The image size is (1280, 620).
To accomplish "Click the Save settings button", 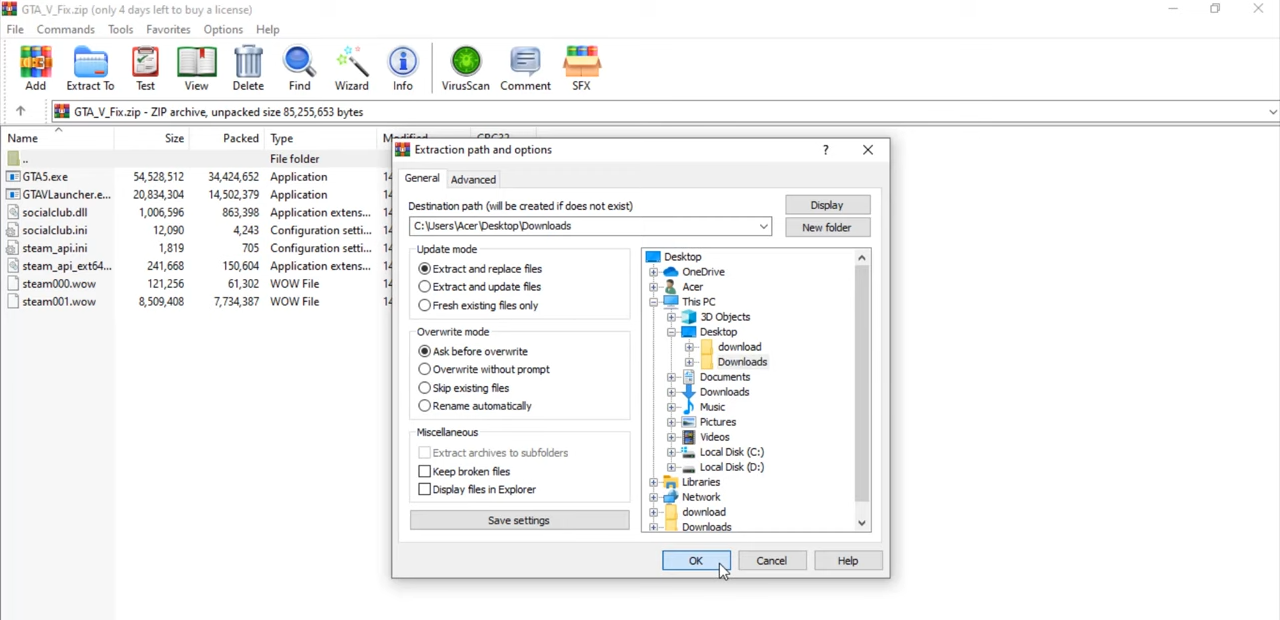I will click(519, 521).
